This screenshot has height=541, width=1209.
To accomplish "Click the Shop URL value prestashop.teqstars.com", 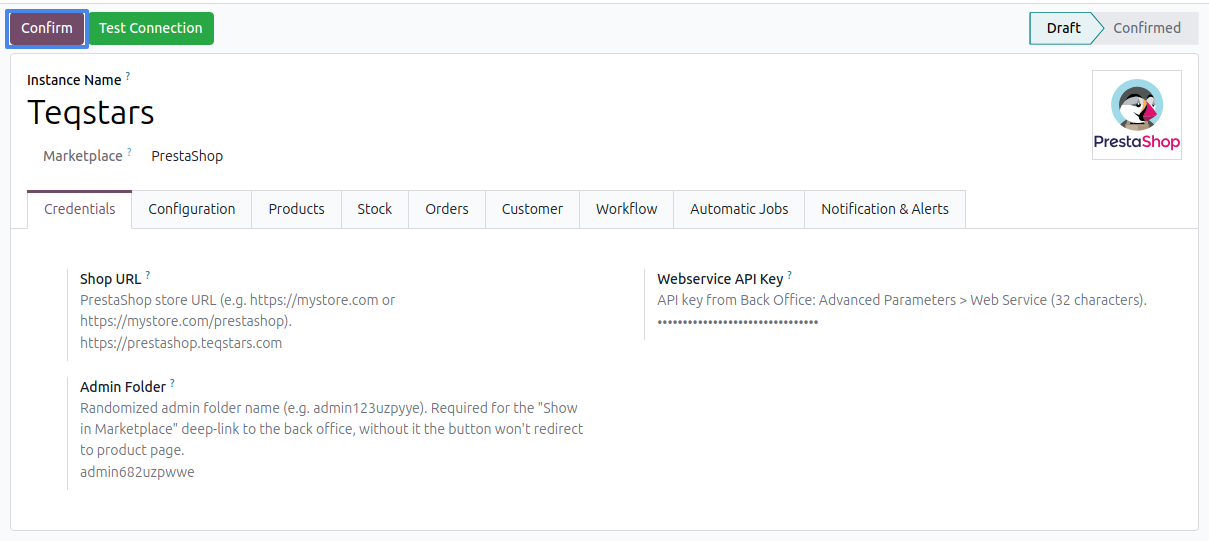I will pos(181,343).
